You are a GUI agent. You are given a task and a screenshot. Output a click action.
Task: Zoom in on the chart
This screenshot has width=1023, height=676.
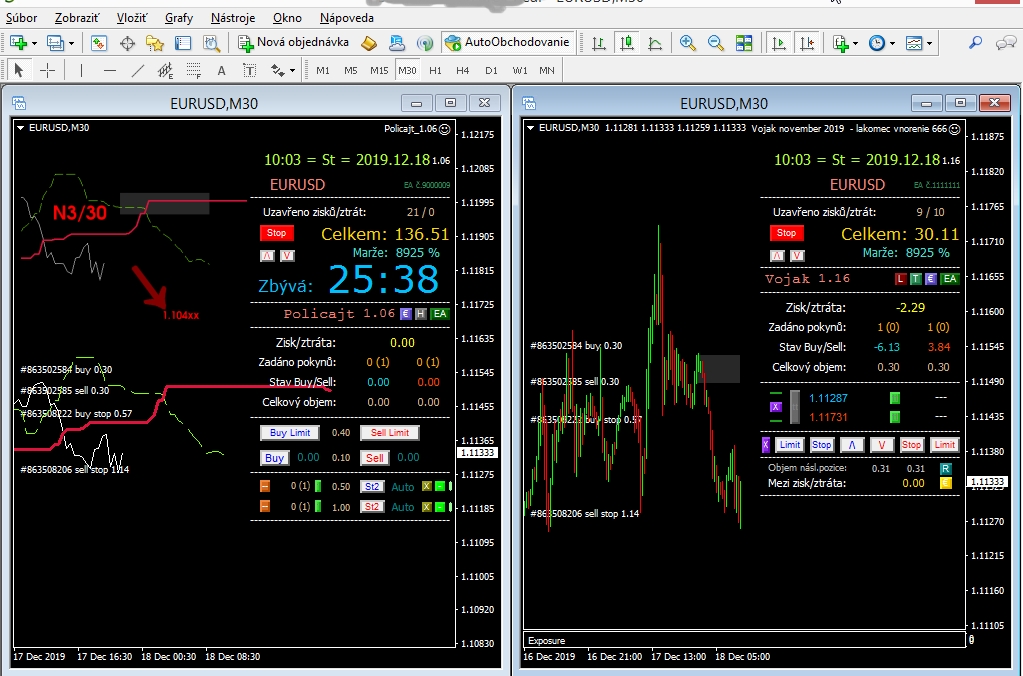click(687, 43)
